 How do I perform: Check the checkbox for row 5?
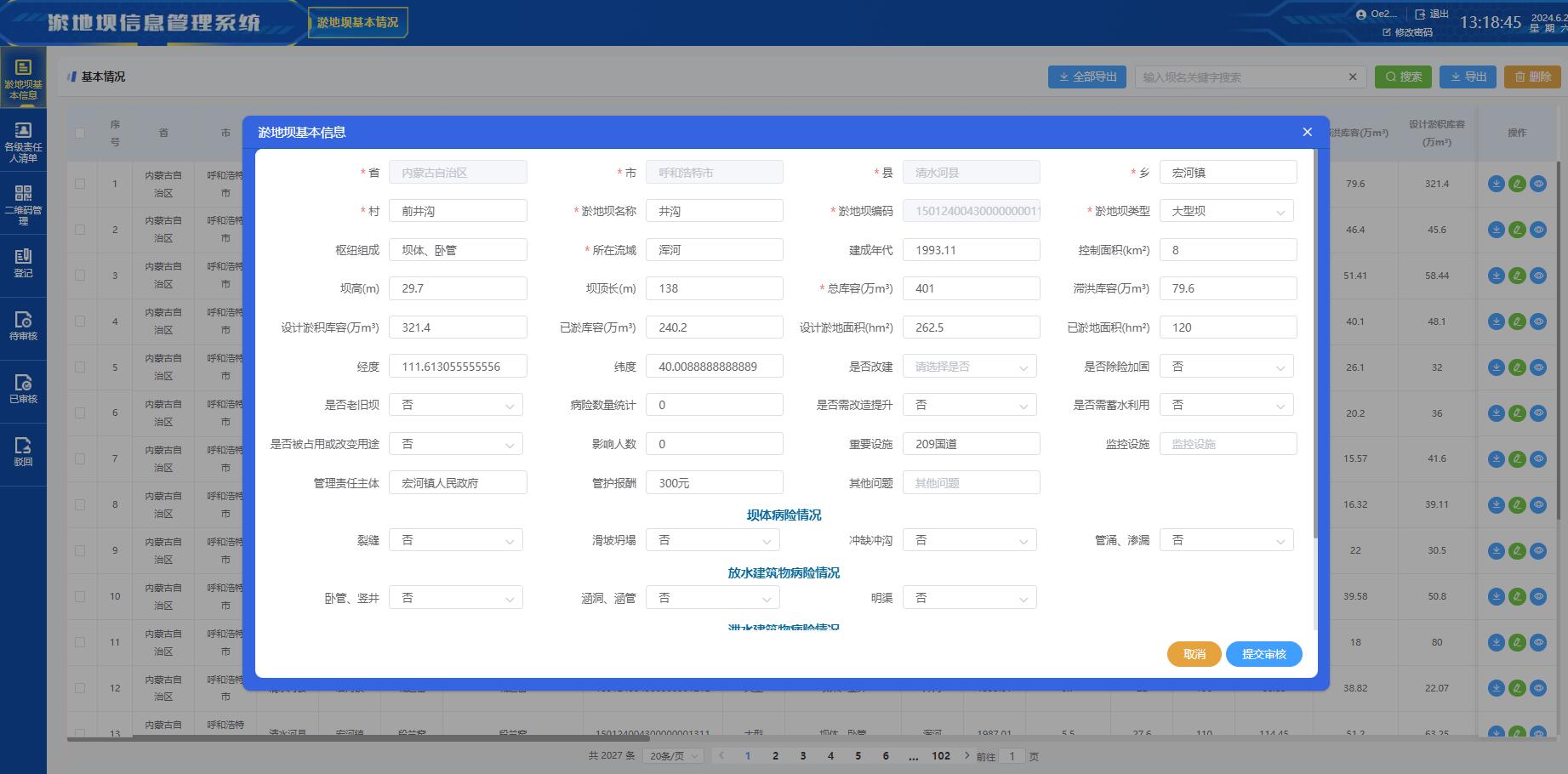pyautogui.click(x=80, y=367)
